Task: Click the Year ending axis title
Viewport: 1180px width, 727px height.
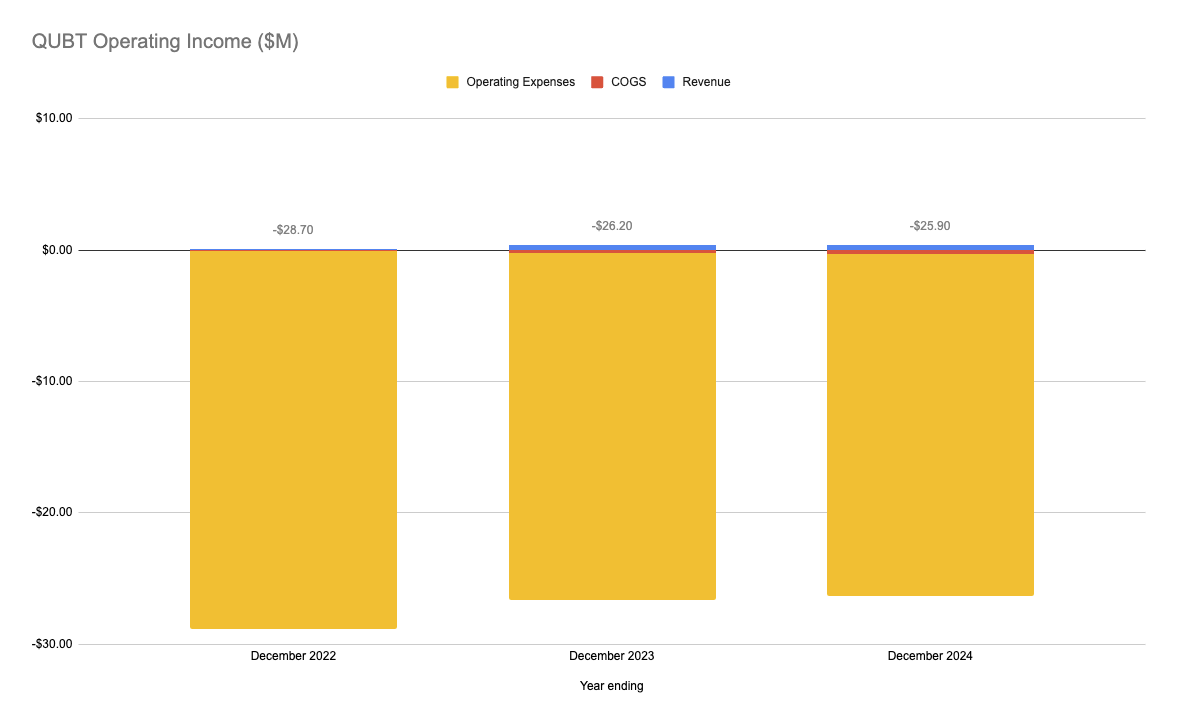Action: (612, 686)
